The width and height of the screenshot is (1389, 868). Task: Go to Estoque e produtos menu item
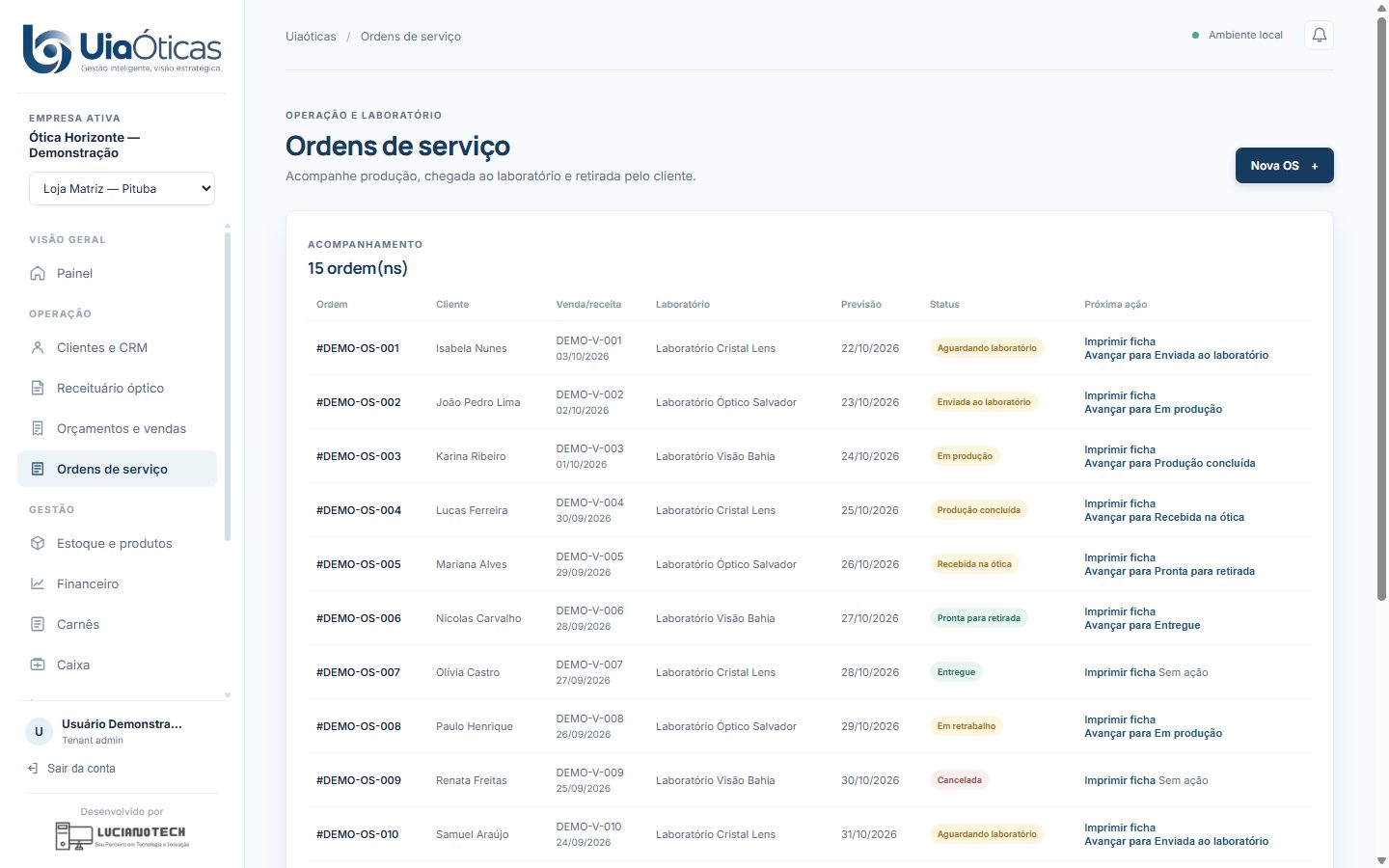[117, 544]
